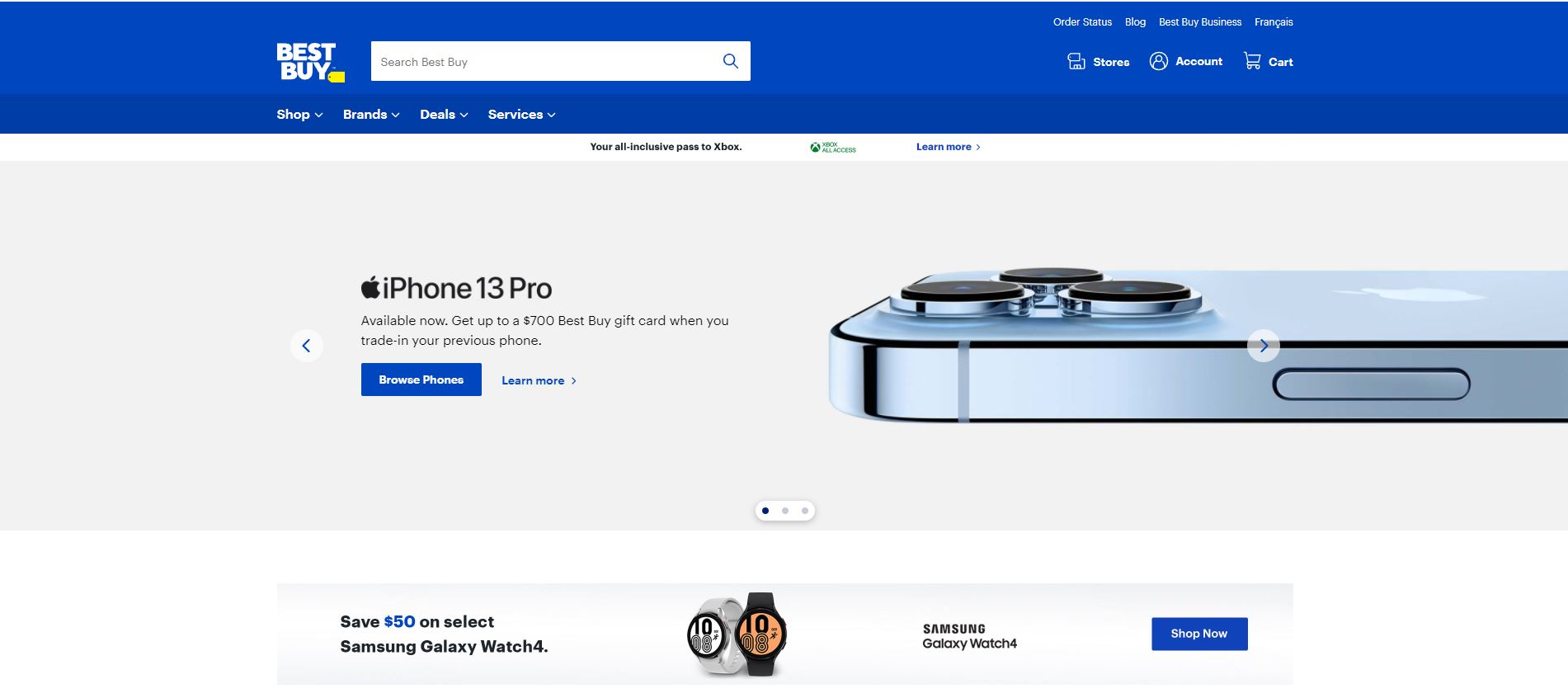Click 'Save $50 on select' promo text
Viewport: 1568px width, 698px height.
tap(417, 621)
